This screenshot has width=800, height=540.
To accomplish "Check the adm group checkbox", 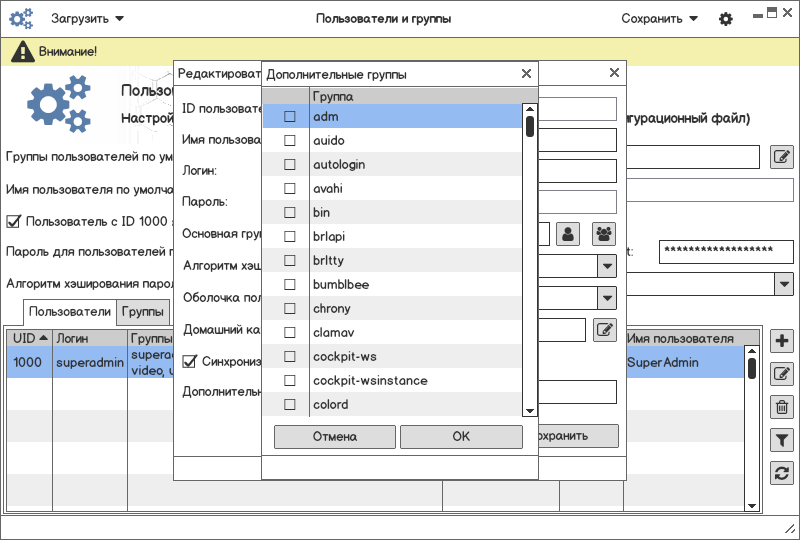I will 290,117.
